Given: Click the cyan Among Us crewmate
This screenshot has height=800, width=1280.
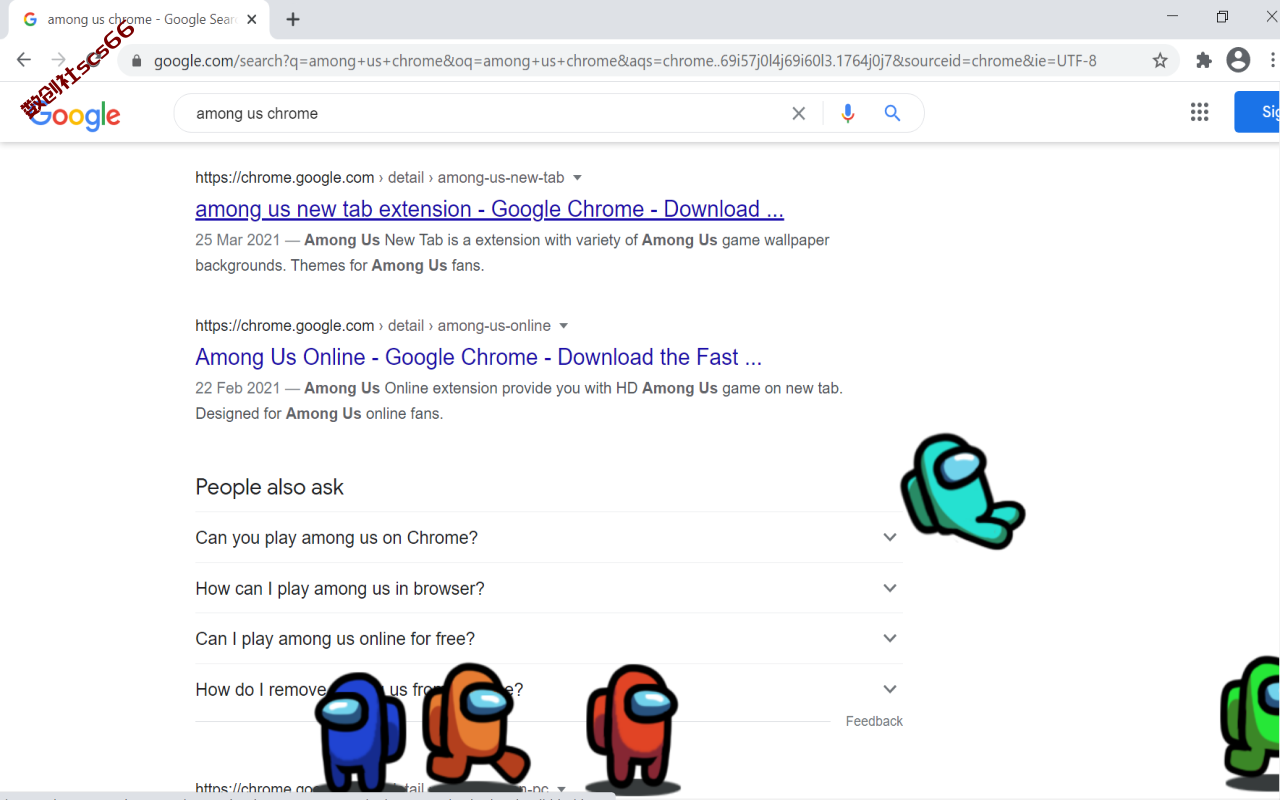Looking at the screenshot, I should pos(962,490).
